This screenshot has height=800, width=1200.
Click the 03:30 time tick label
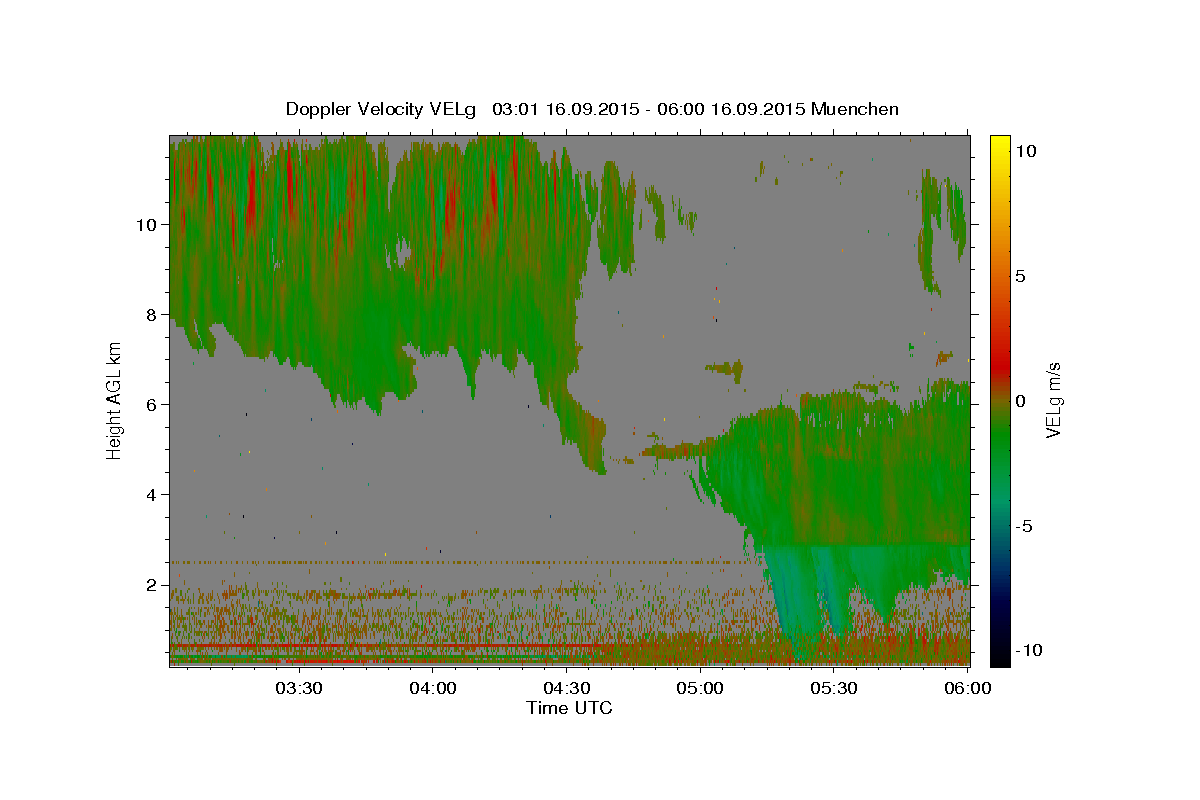tap(298, 688)
